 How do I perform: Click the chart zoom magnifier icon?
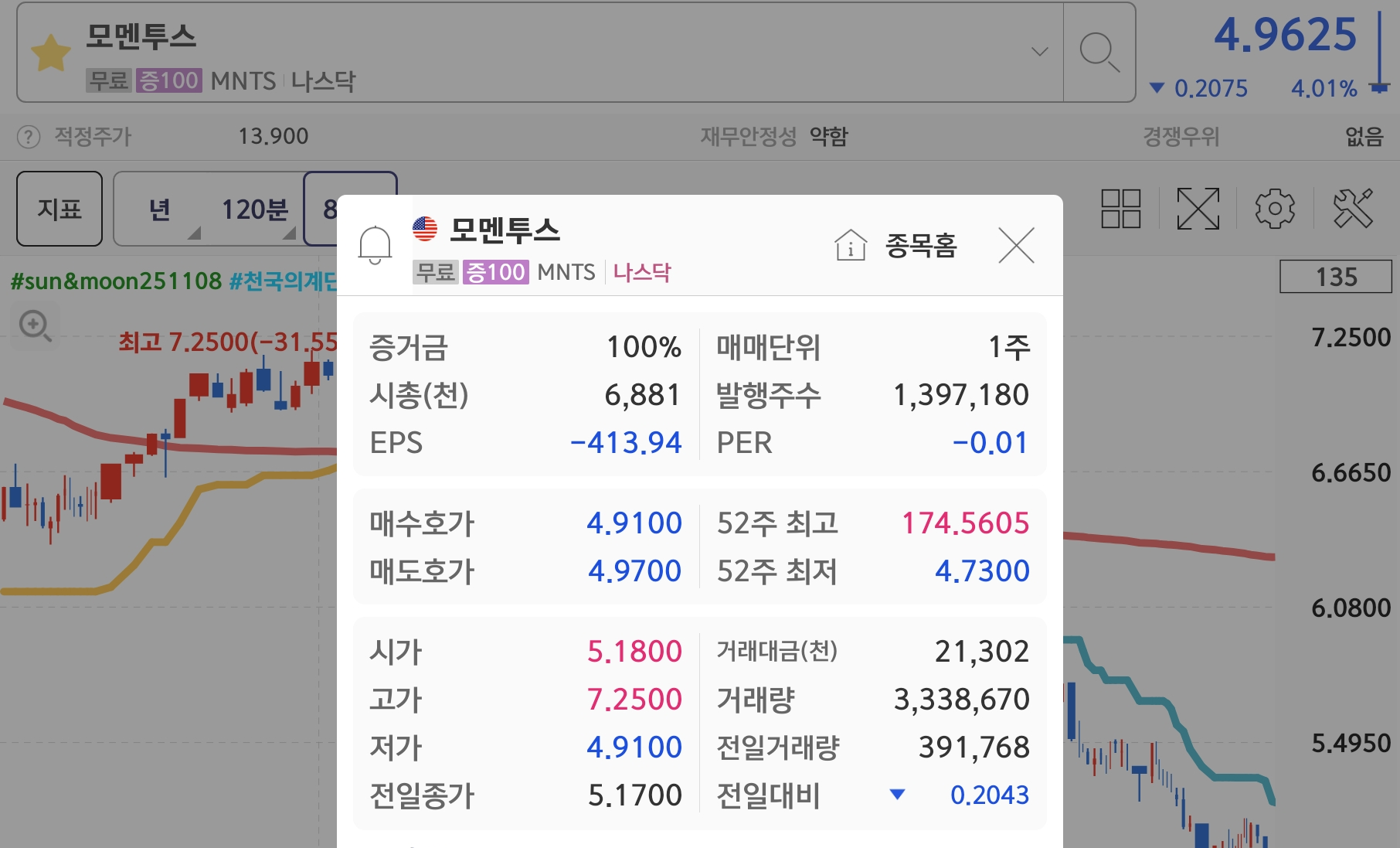pyautogui.click(x=35, y=325)
